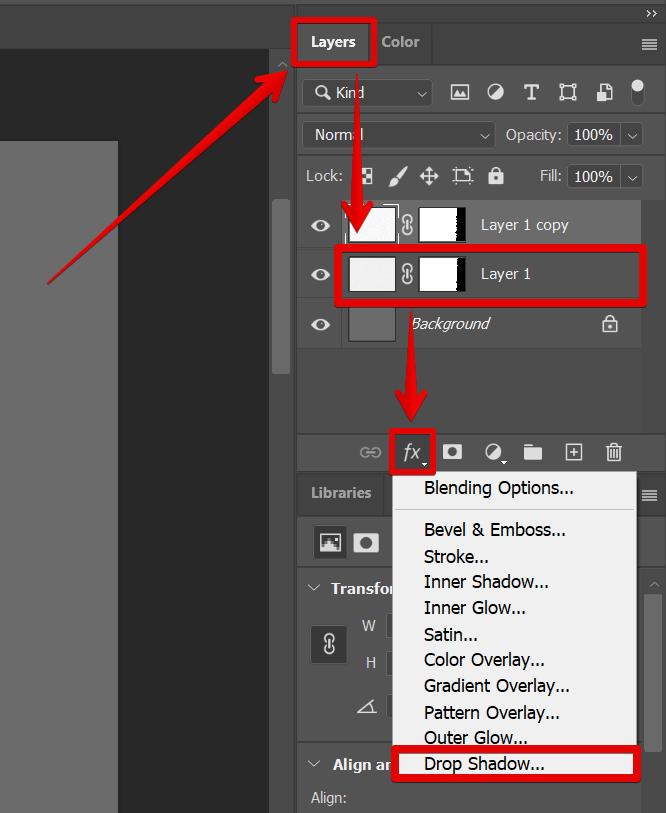Choose Drop Shadow from the menu
Image resolution: width=666 pixels, height=813 pixels.
tap(484, 764)
